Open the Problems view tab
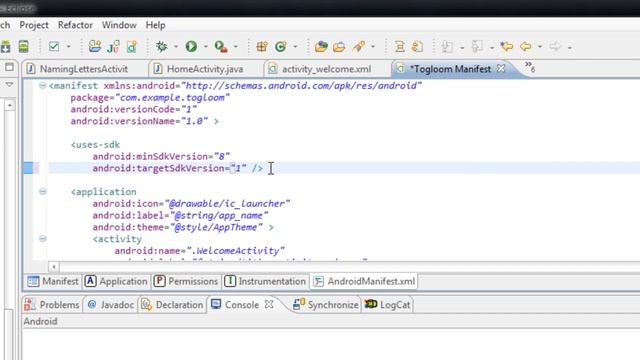The width and height of the screenshot is (640, 360). (52, 305)
